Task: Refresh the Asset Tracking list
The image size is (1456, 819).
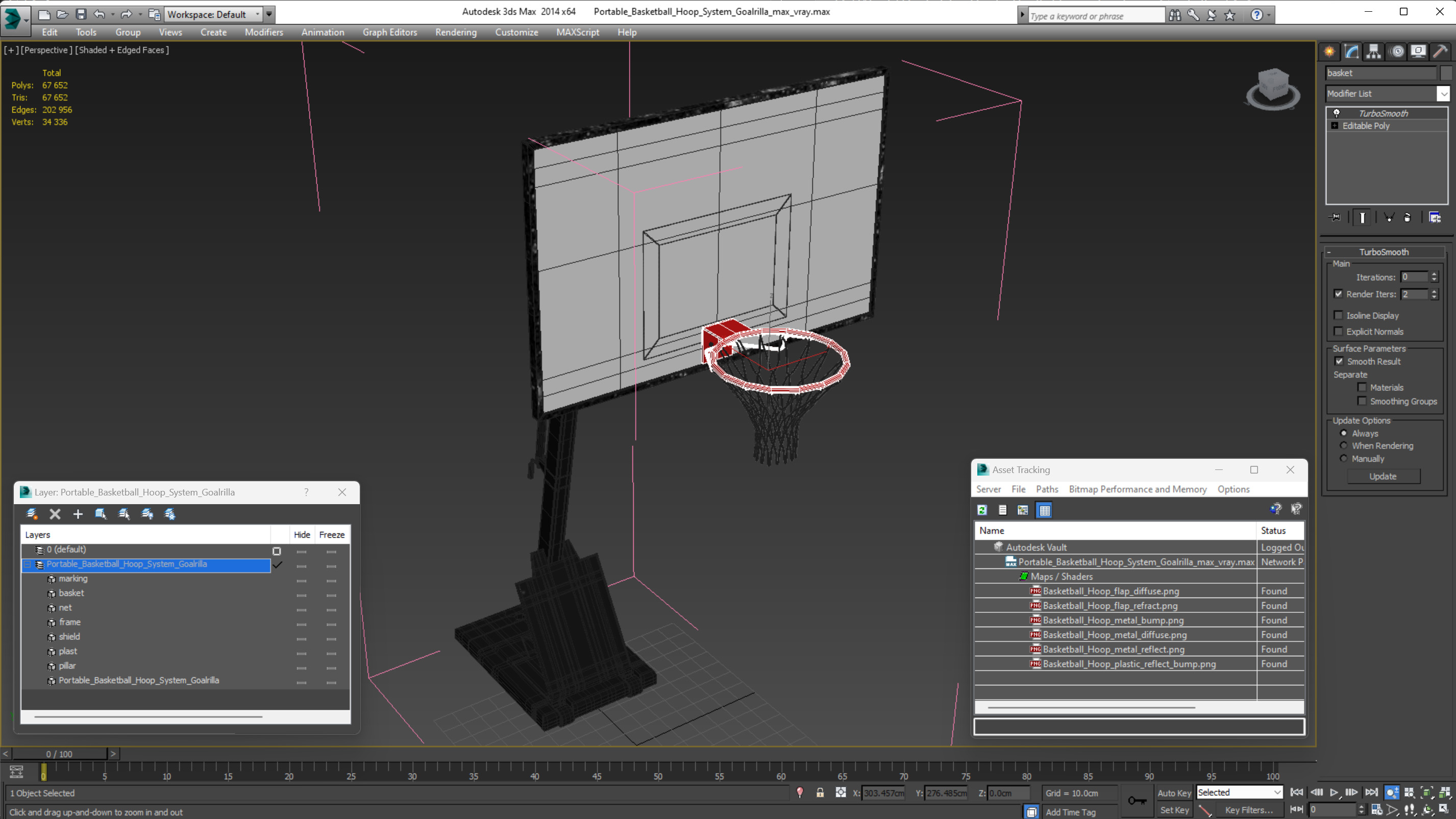Action: pyautogui.click(x=982, y=510)
